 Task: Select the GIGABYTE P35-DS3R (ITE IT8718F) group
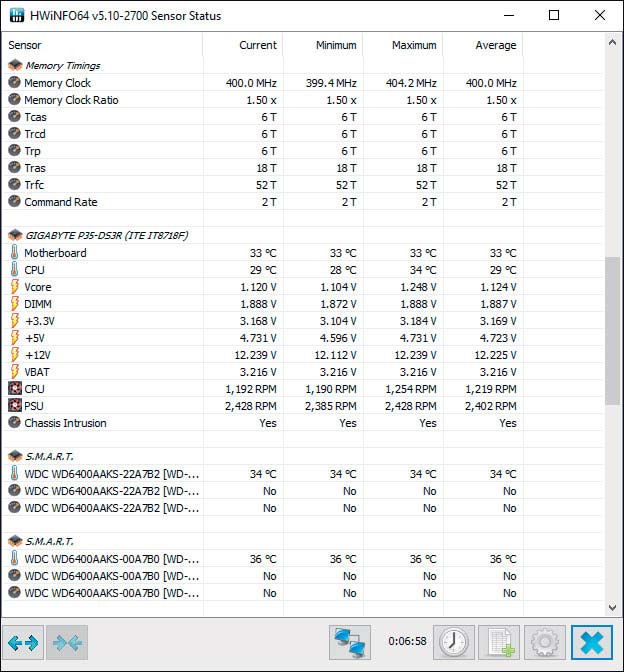tap(303, 235)
